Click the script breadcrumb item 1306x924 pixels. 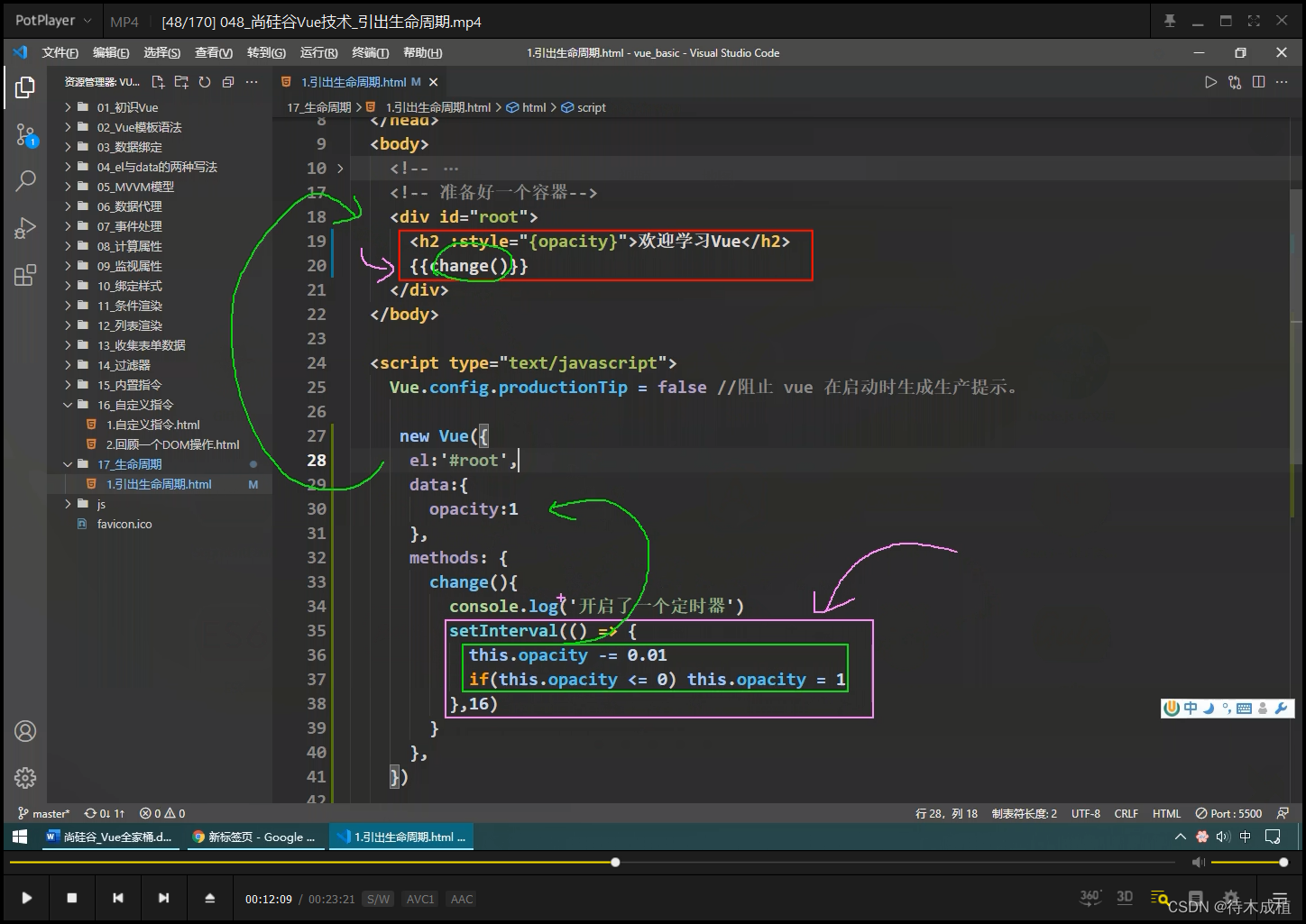pos(584,107)
